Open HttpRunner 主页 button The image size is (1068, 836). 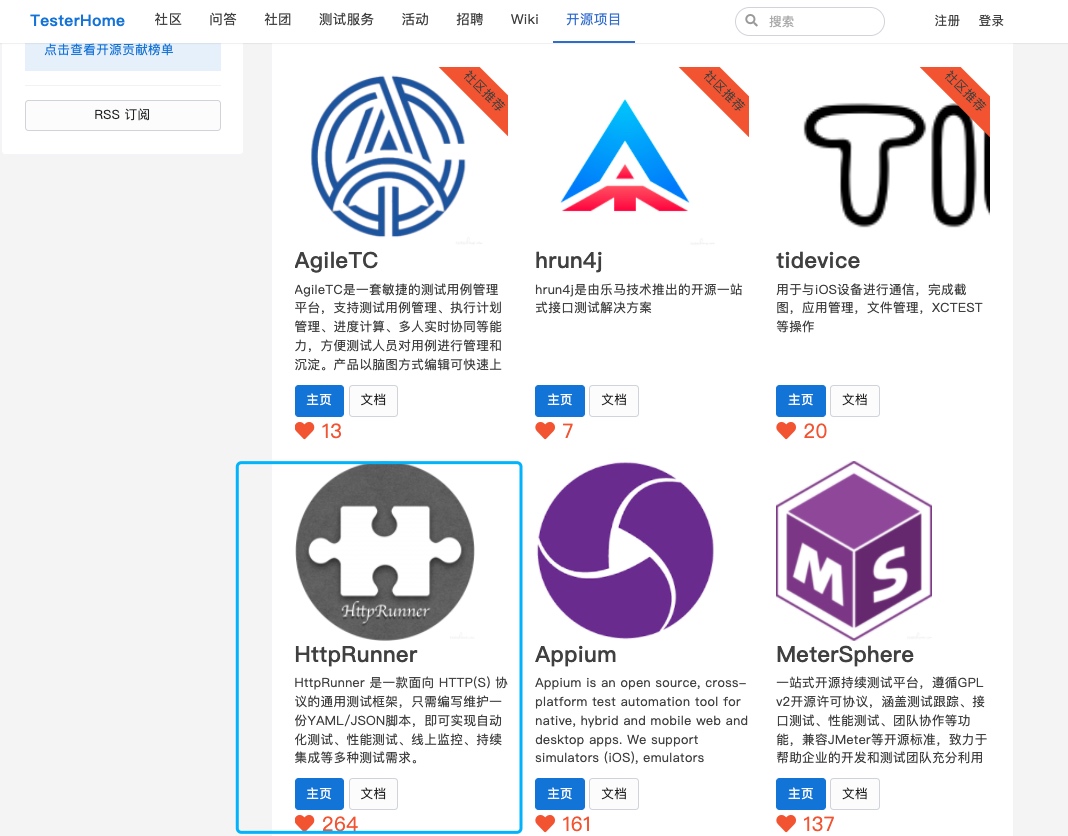319,794
